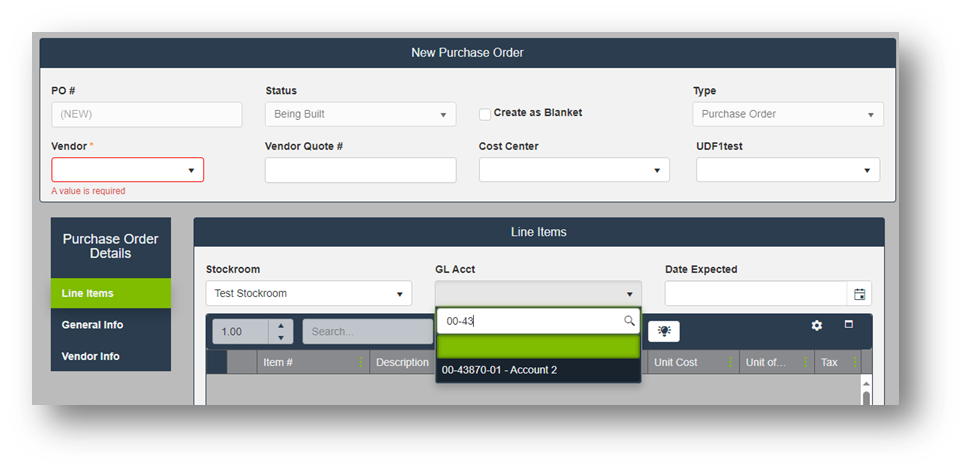The height and width of the screenshot is (470, 964).
Task: Open the UDF1test dropdown
Action: pos(868,170)
